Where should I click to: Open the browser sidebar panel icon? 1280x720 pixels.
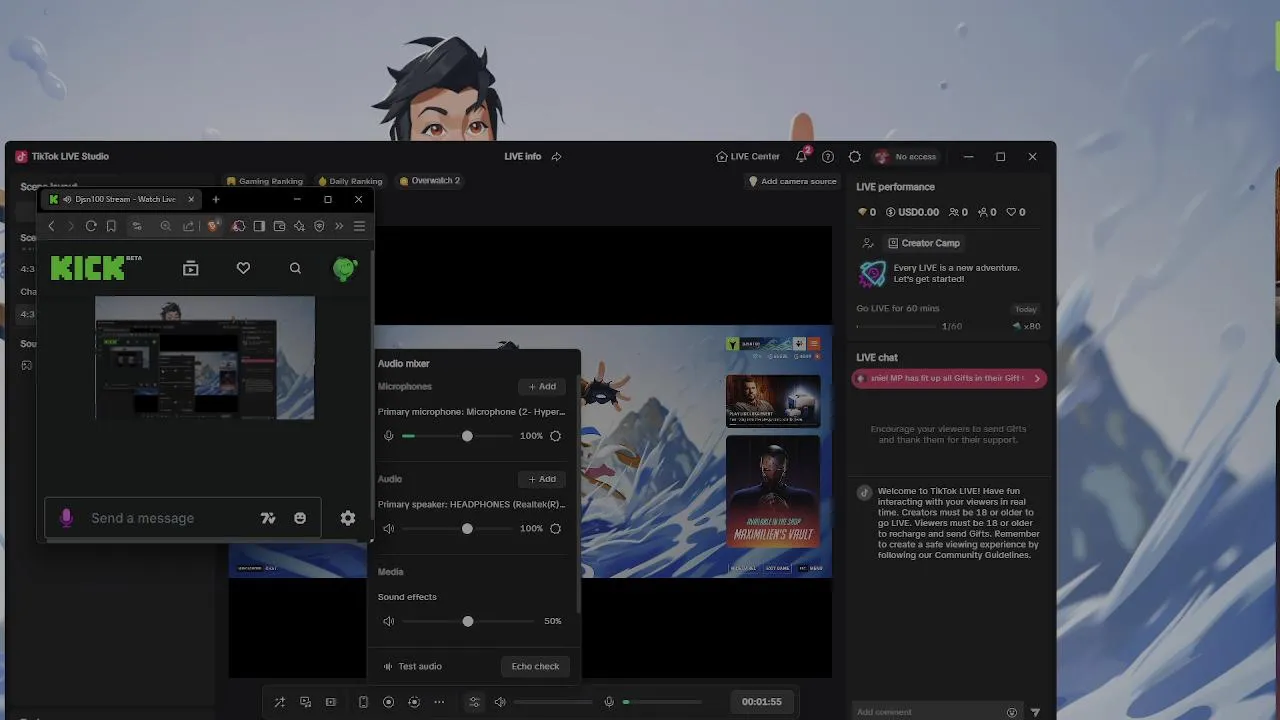(x=259, y=226)
